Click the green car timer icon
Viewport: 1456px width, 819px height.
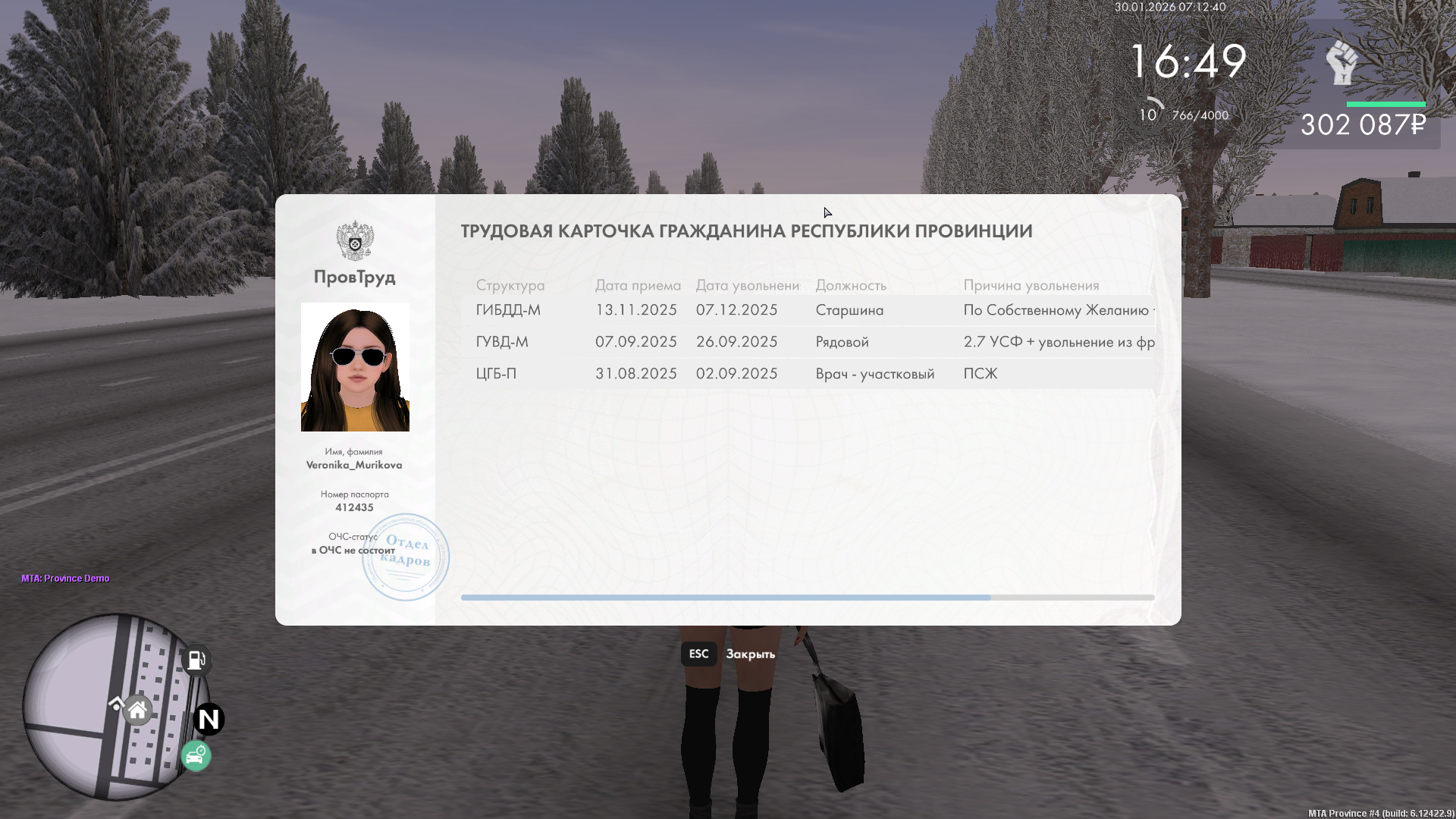196,756
